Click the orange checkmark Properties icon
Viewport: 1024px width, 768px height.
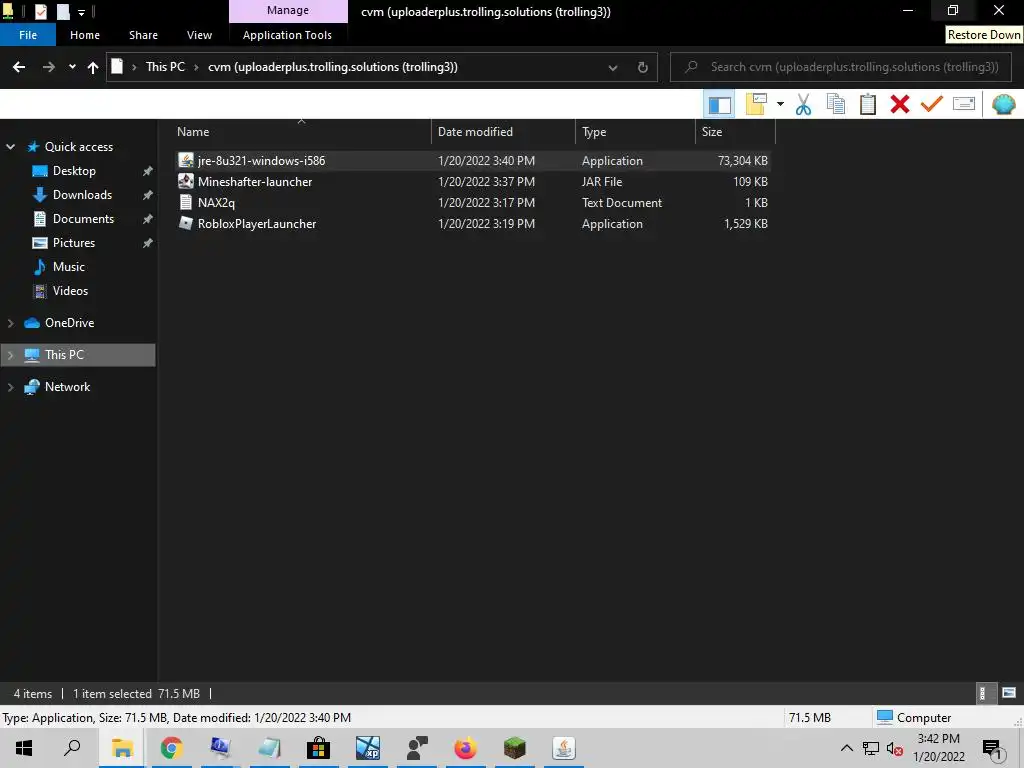(x=931, y=104)
